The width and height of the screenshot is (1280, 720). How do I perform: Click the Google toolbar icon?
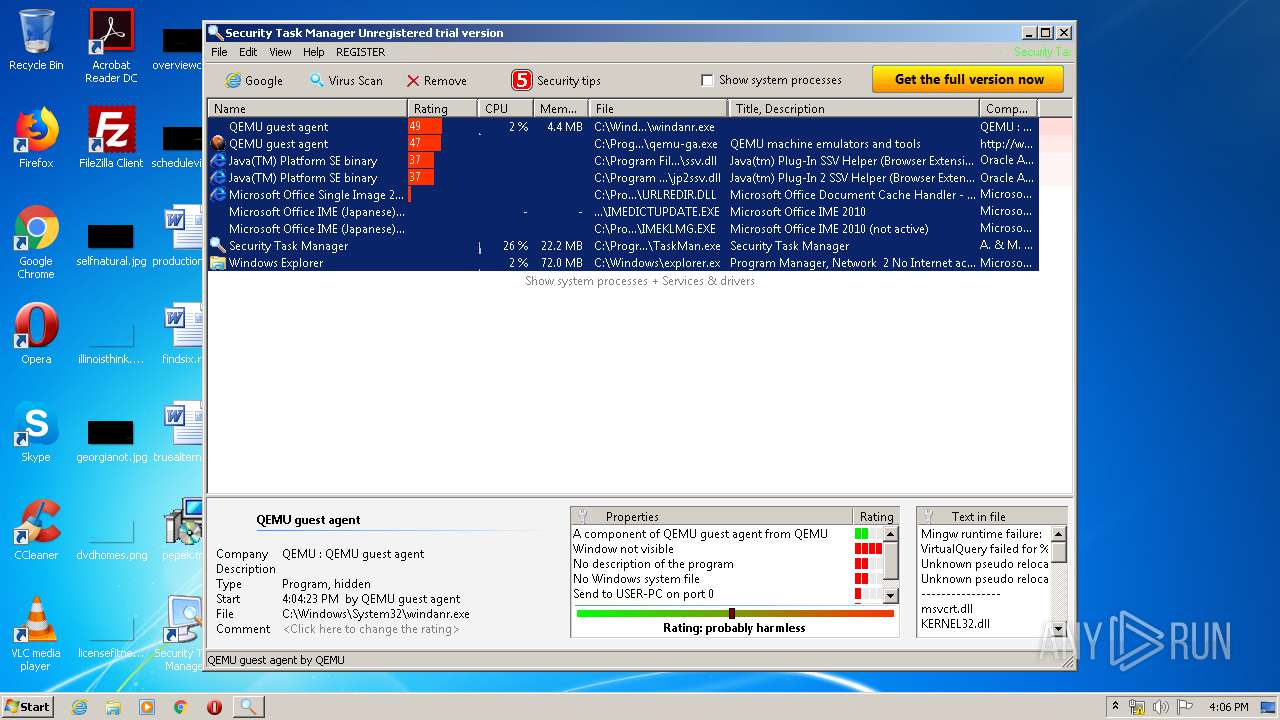pos(254,80)
